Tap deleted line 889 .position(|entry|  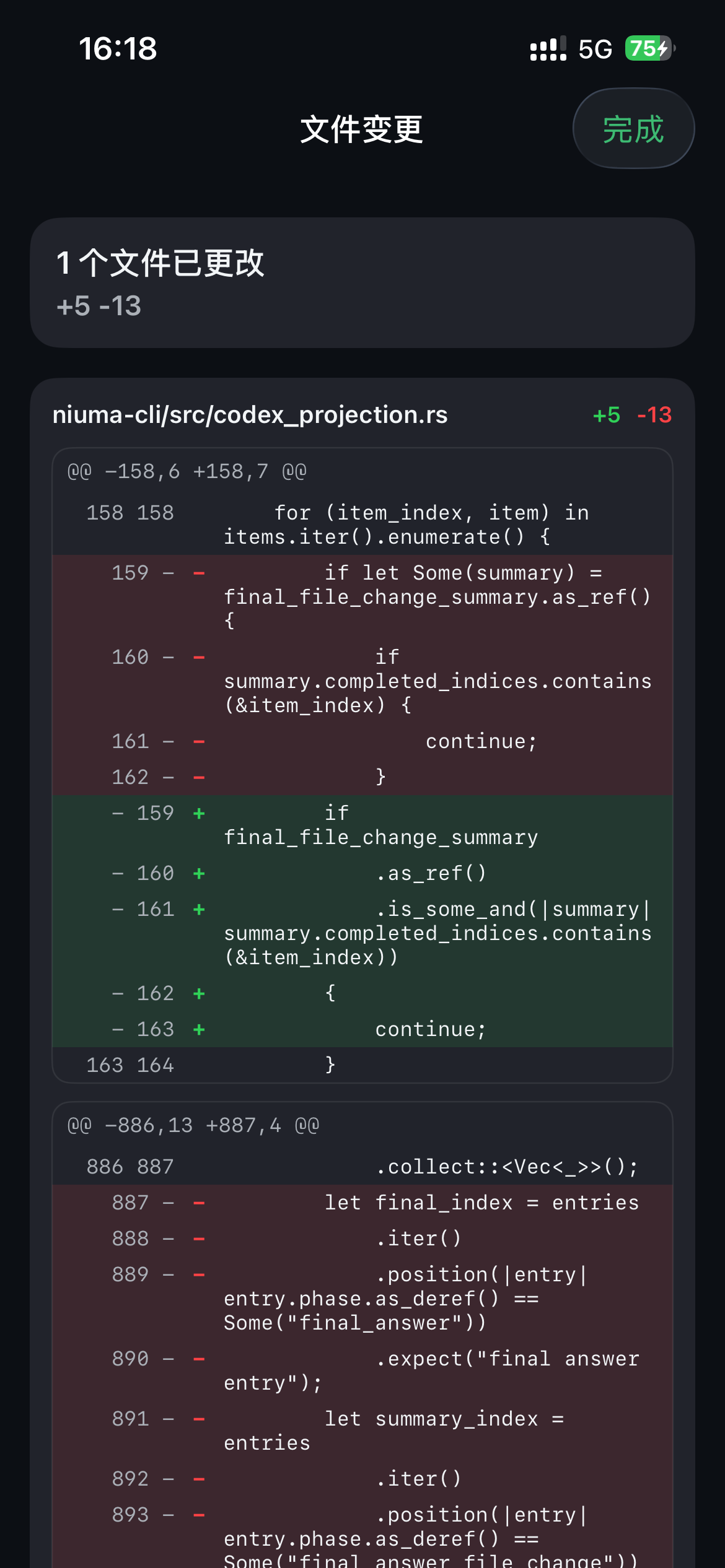(362, 1299)
